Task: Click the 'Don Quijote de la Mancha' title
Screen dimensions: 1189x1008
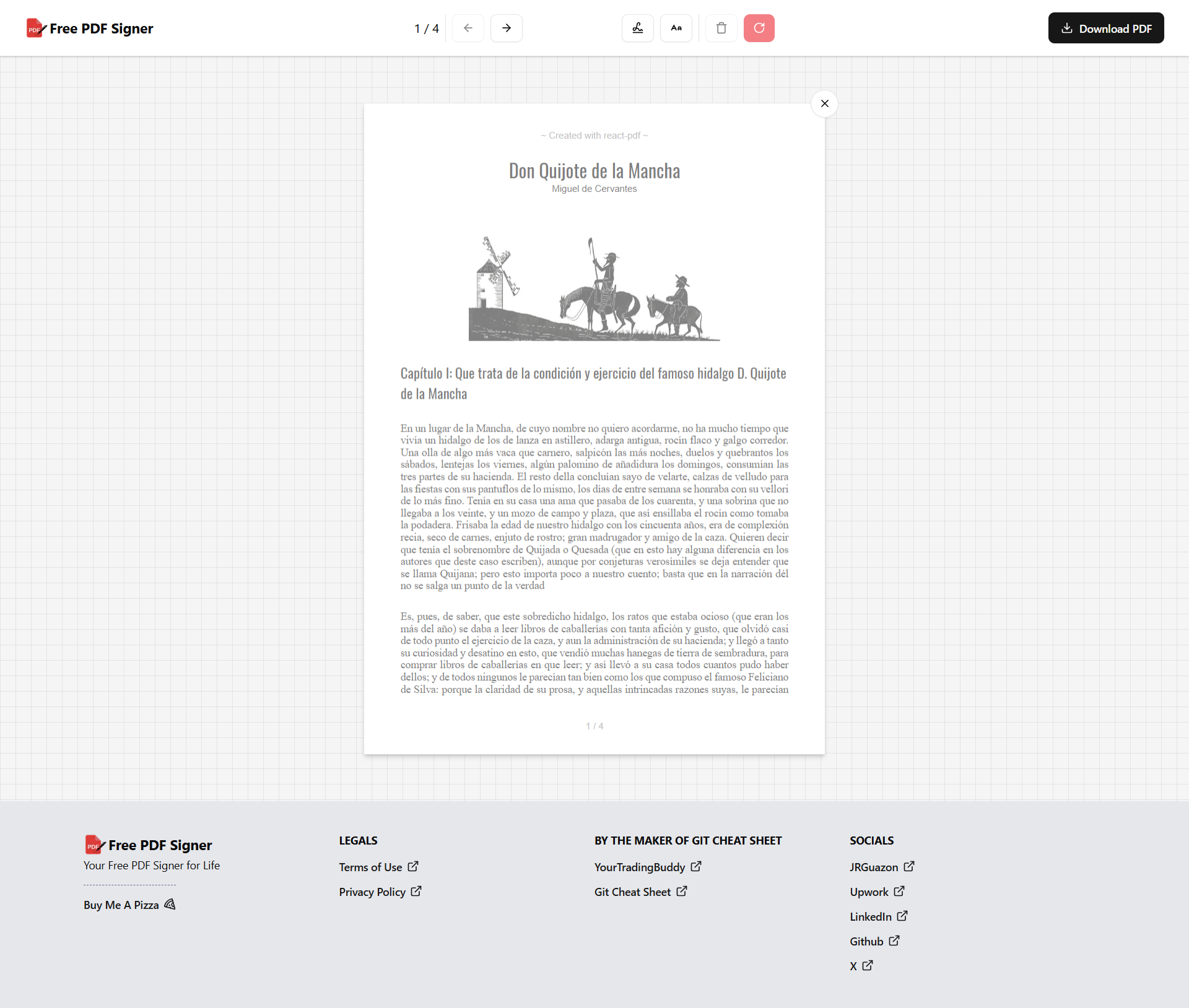Action: pyautogui.click(x=594, y=170)
